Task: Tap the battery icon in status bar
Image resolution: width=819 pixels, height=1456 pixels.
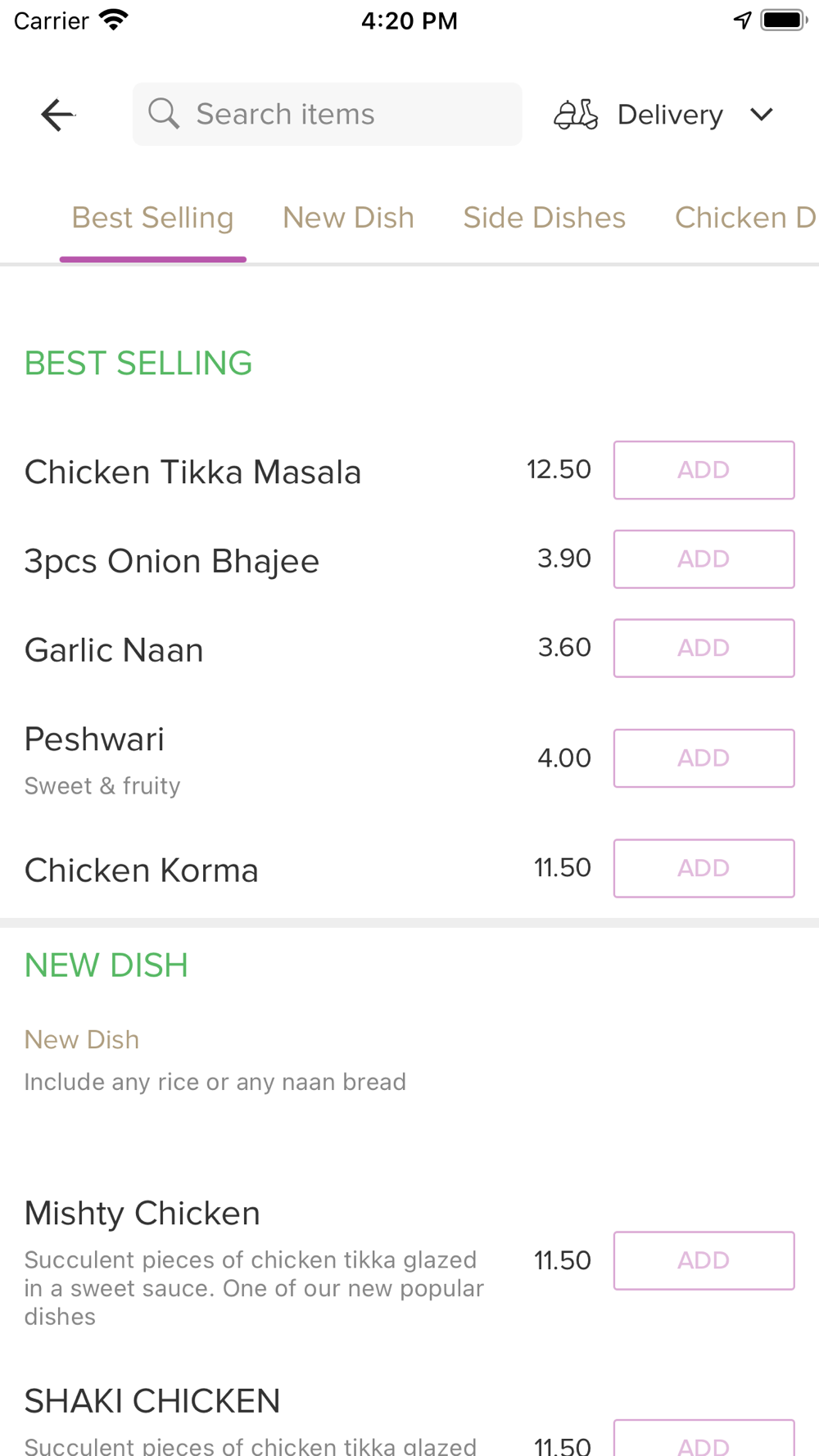Action: click(784, 20)
